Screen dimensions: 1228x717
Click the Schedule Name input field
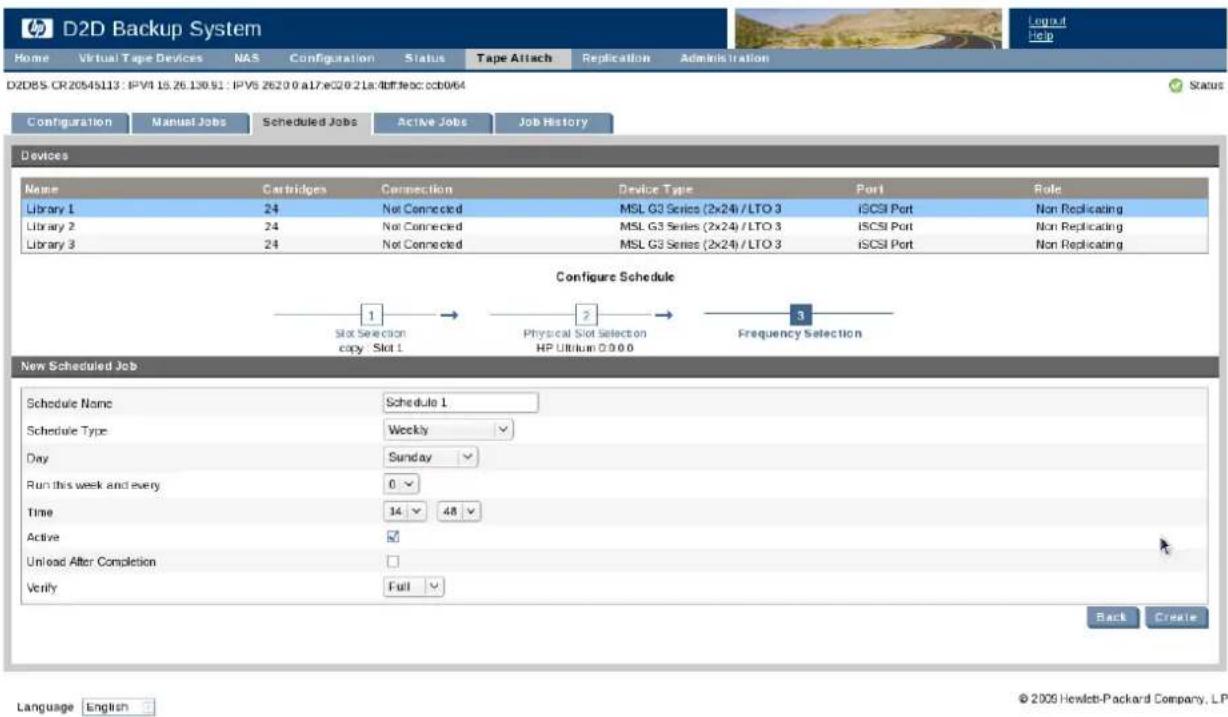coord(461,402)
